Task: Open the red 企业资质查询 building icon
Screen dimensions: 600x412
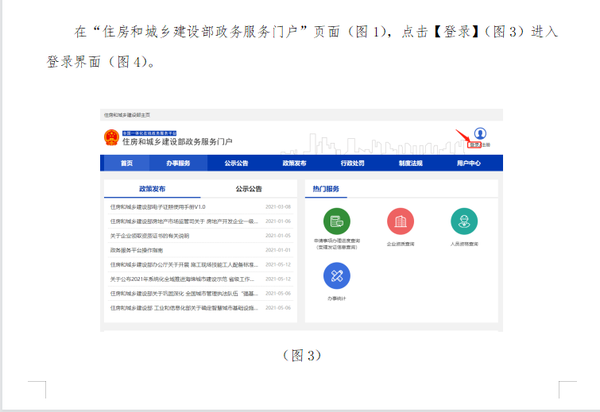Action: coord(400,221)
